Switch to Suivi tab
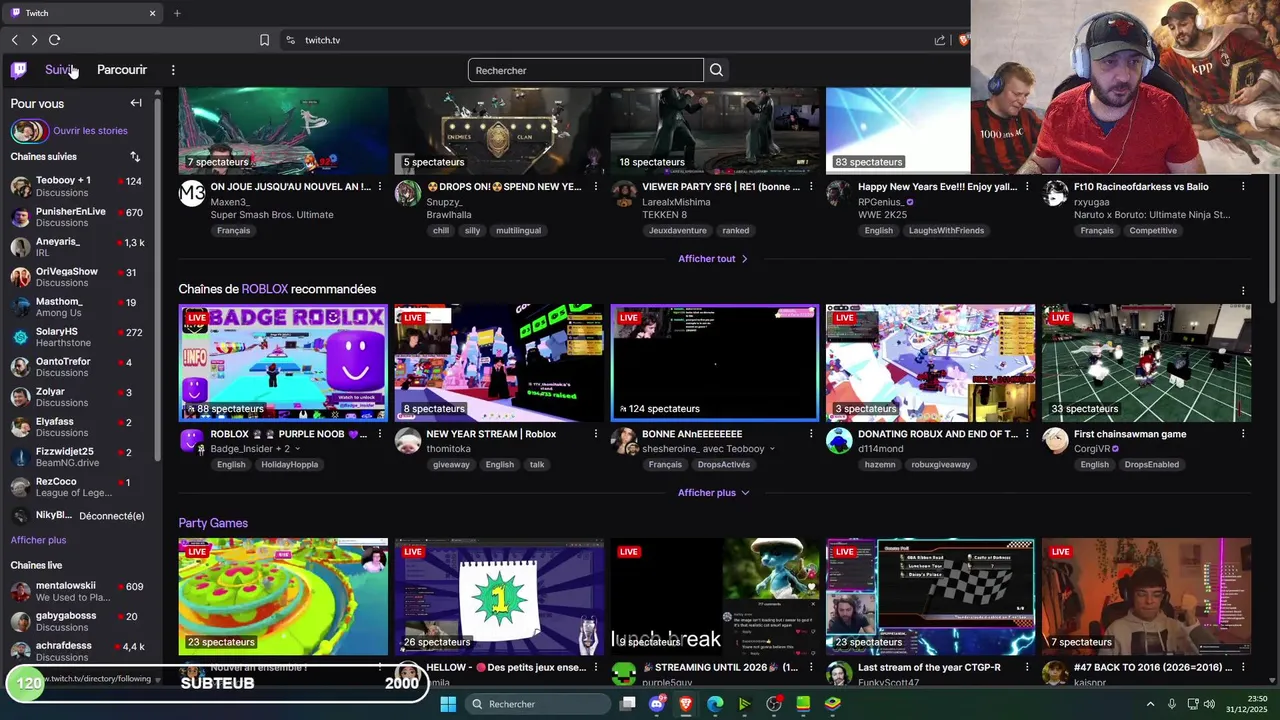This screenshot has height=720, width=1280. [x=59, y=70]
